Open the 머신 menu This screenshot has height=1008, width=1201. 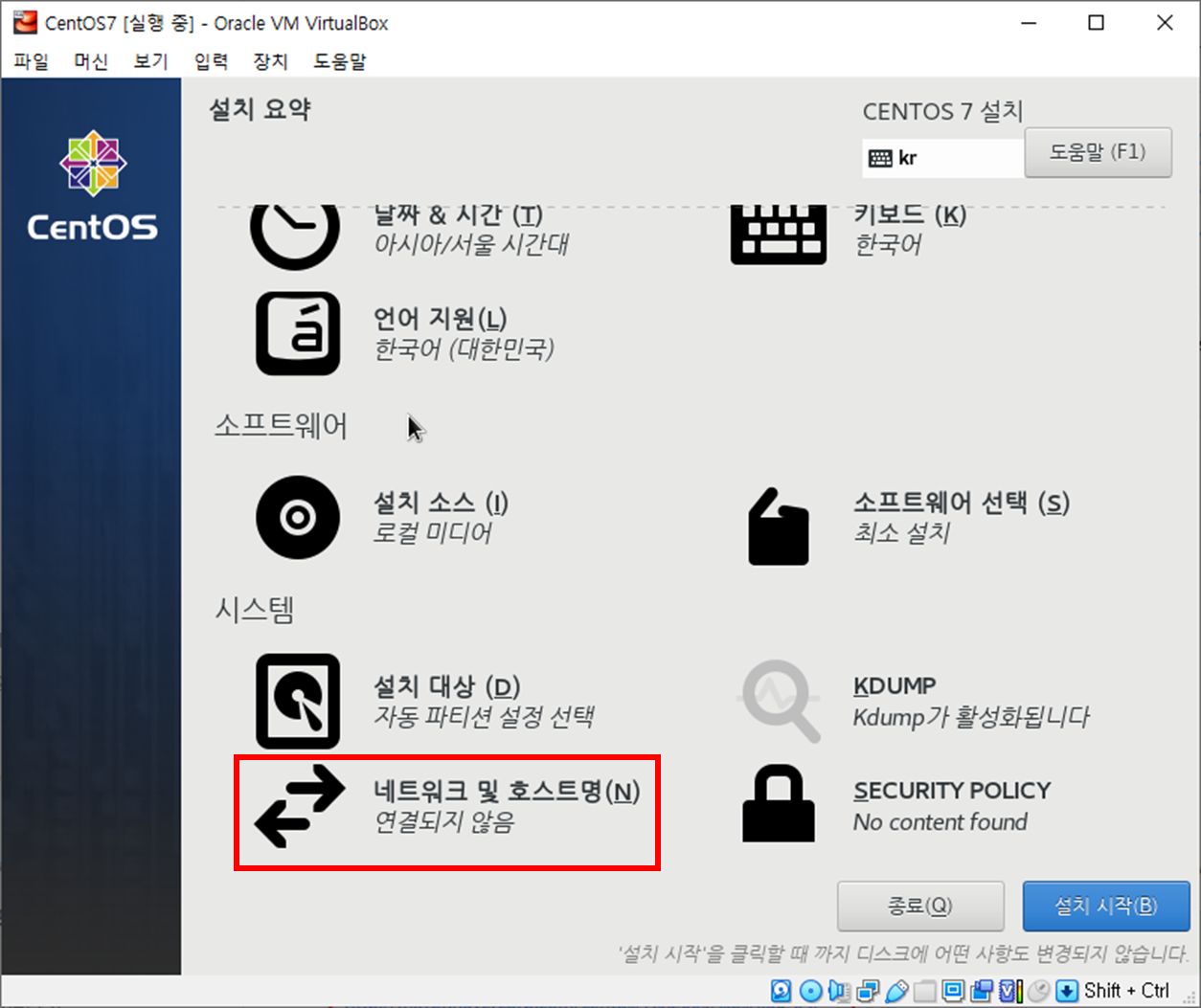pos(91,61)
